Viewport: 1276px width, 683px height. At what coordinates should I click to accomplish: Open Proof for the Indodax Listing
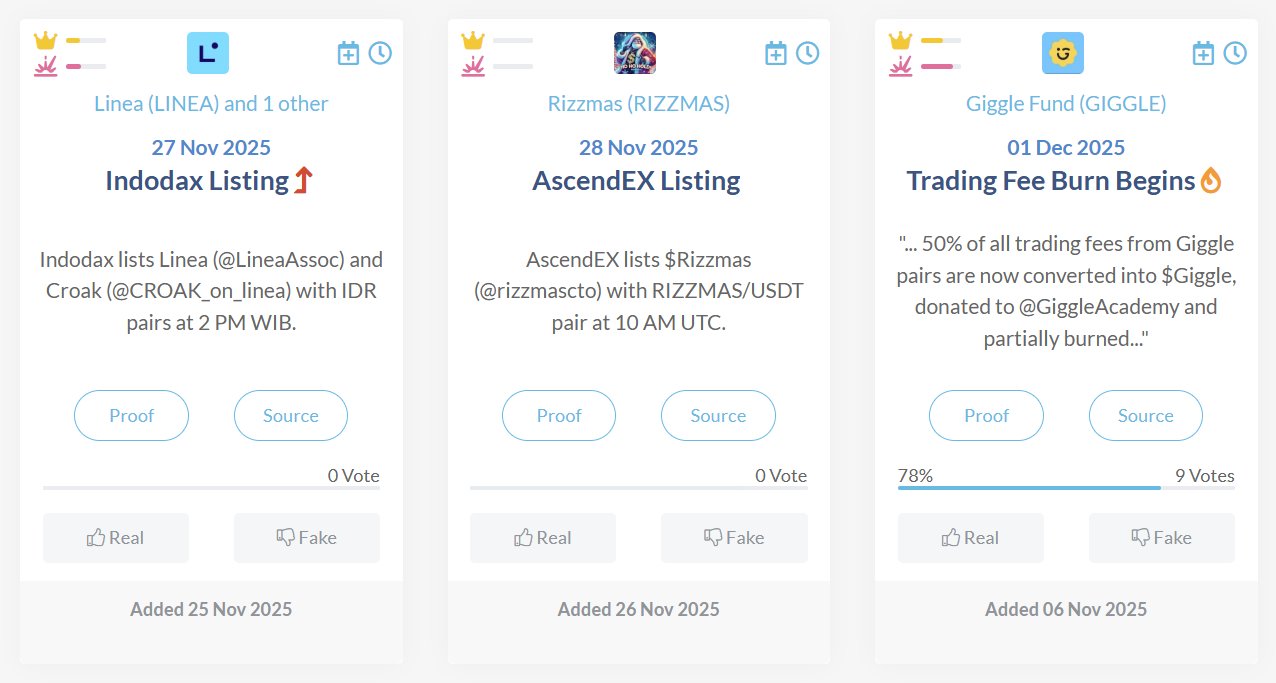pyautogui.click(x=131, y=416)
